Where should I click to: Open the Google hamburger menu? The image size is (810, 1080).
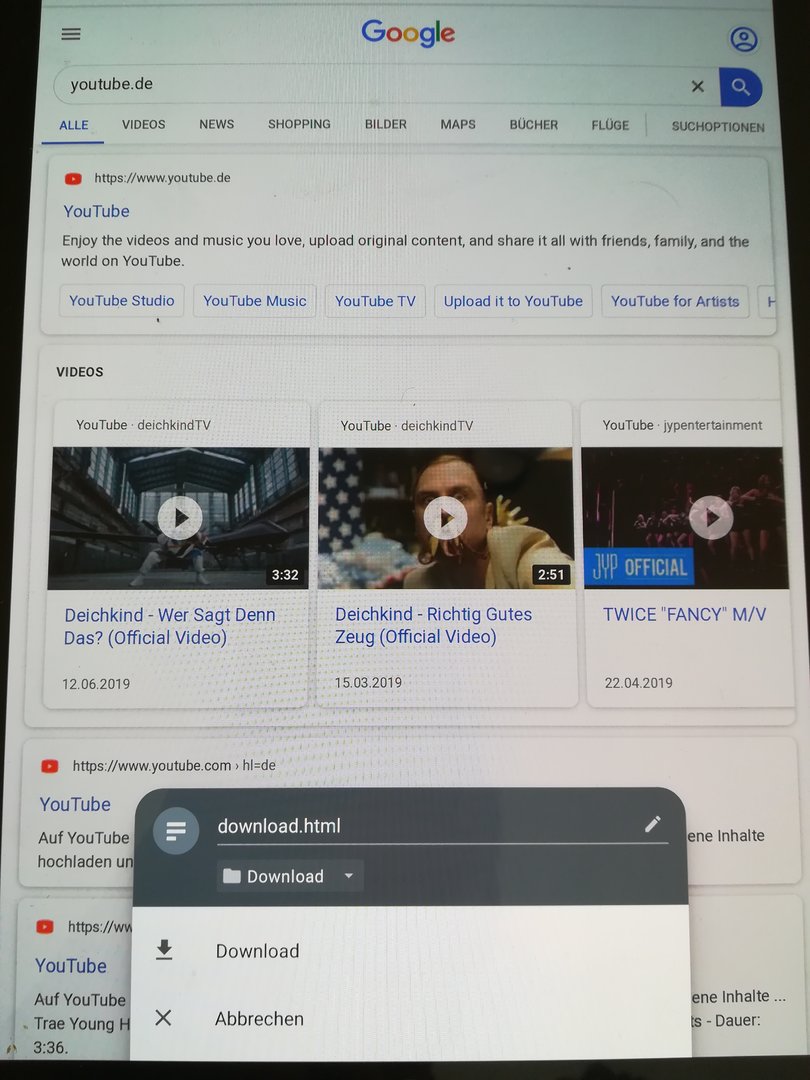[71, 34]
